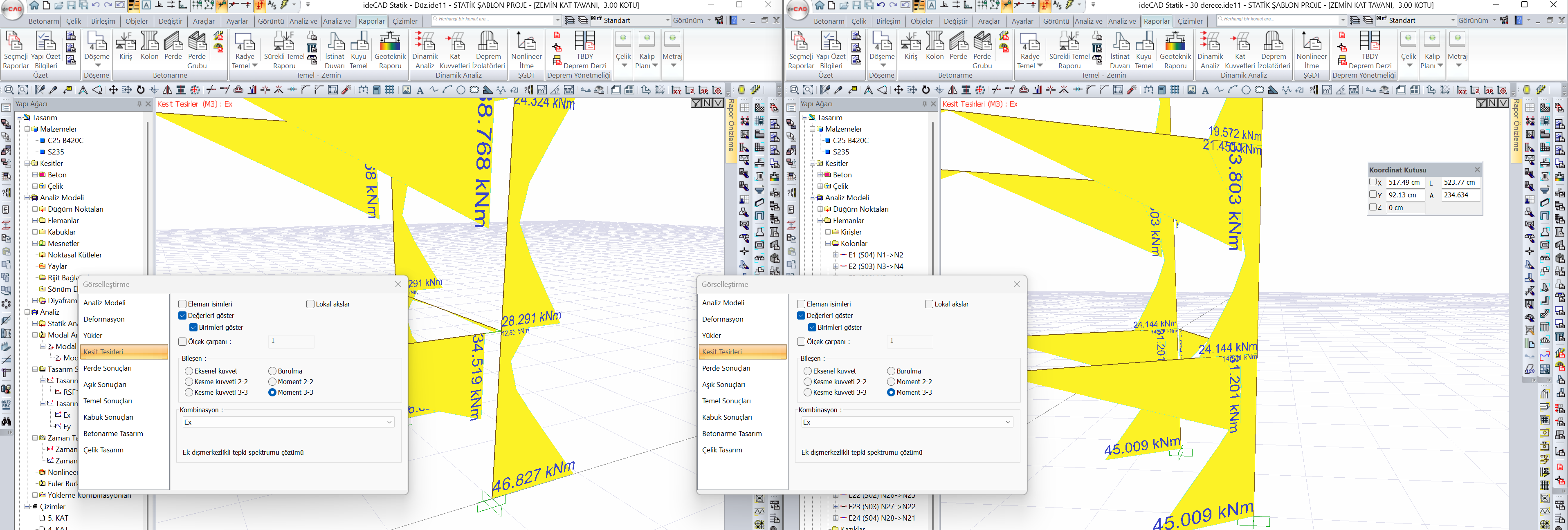Image resolution: width=1568 pixels, height=530 pixels.
Task: Collapse Kolonlar node in 30 derece tree
Action: point(829,244)
